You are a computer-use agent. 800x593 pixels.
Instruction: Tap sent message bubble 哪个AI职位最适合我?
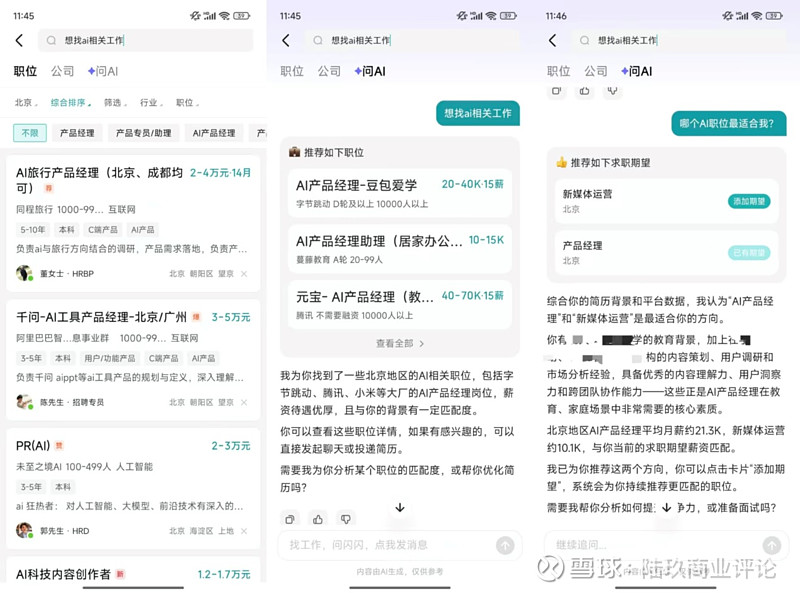pos(729,123)
